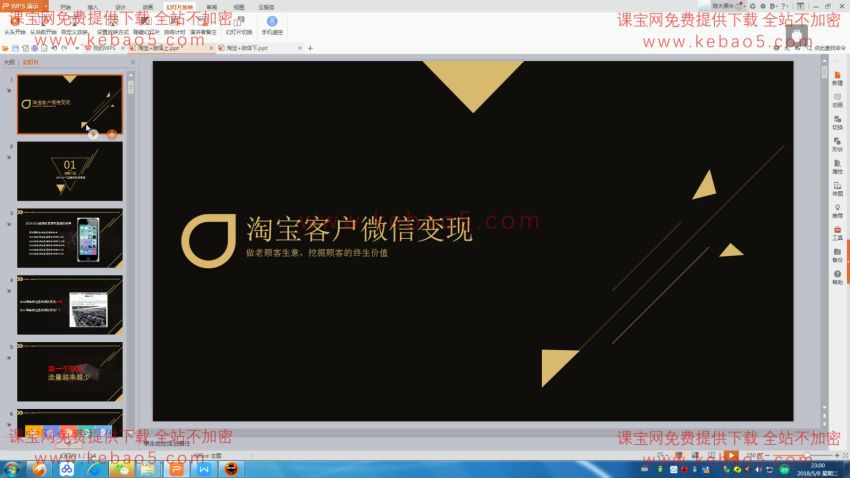The width and height of the screenshot is (850, 478).
Task: Open the blue WPS Writer taskbar icon
Action: (x=204, y=469)
